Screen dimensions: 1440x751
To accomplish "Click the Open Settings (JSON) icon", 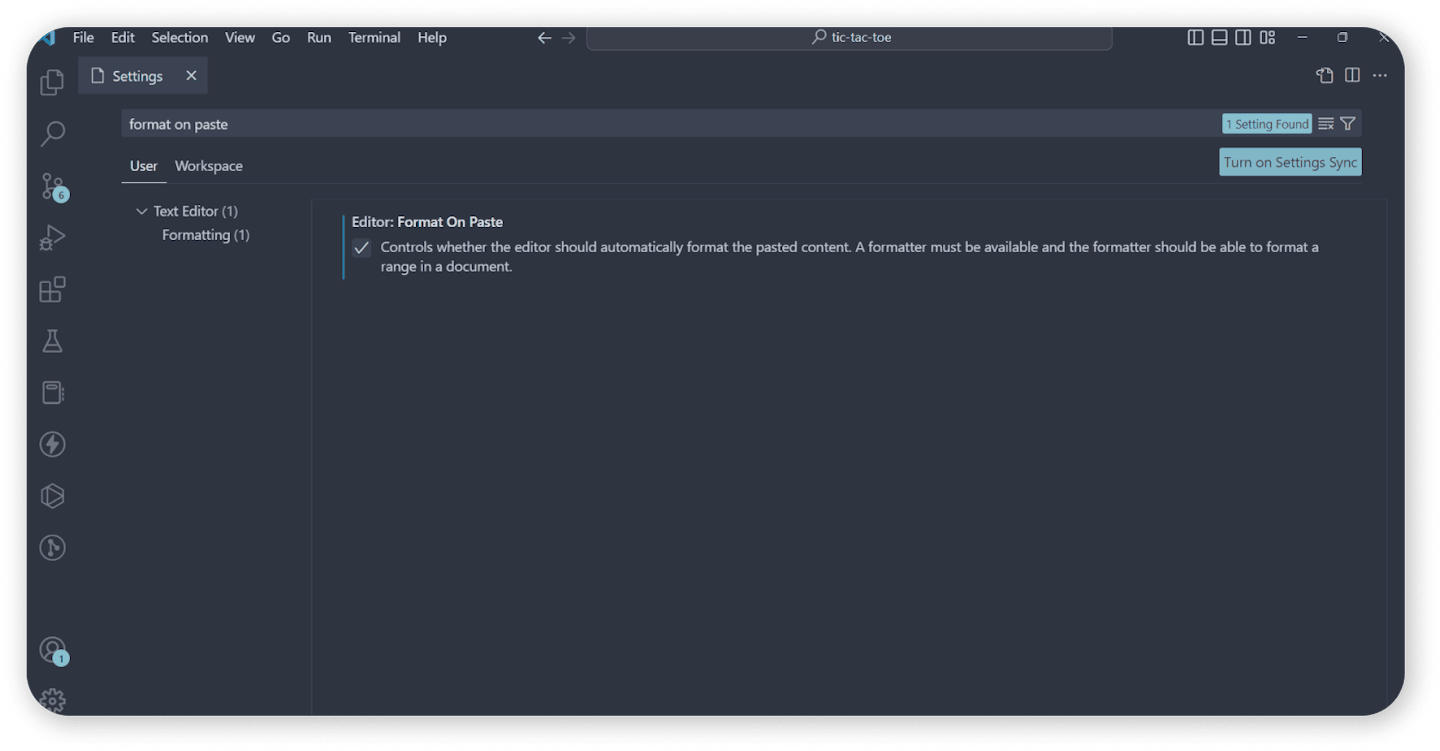I will pos(1324,76).
